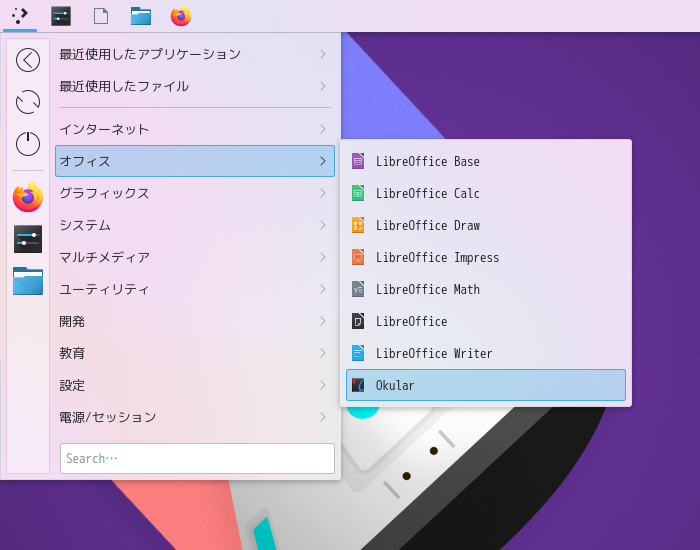Click the LibreOffice Calc icon
Viewport: 700px width, 550px height.
pos(358,193)
